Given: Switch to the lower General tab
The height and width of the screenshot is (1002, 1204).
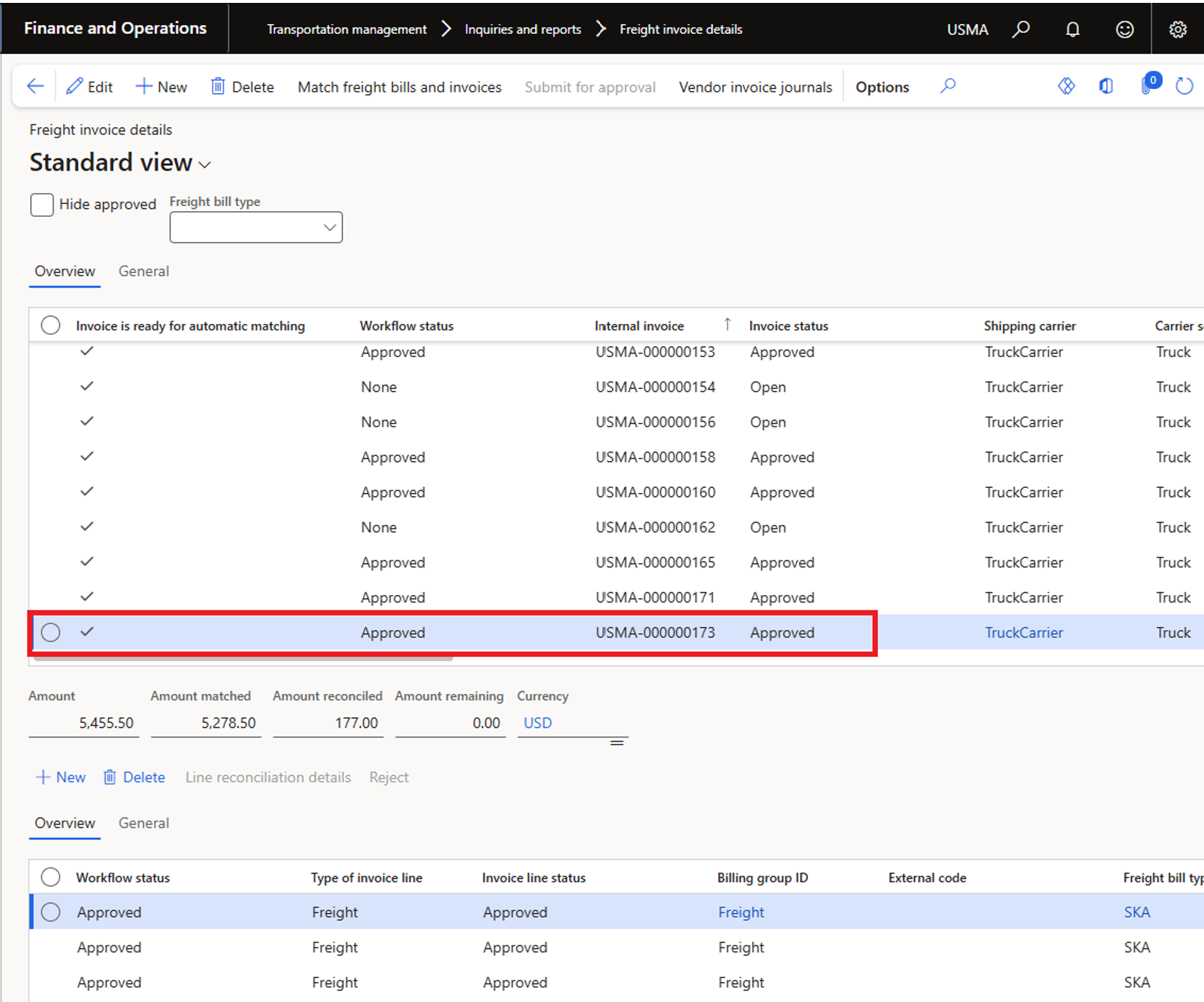Looking at the screenshot, I should (x=144, y=823).
